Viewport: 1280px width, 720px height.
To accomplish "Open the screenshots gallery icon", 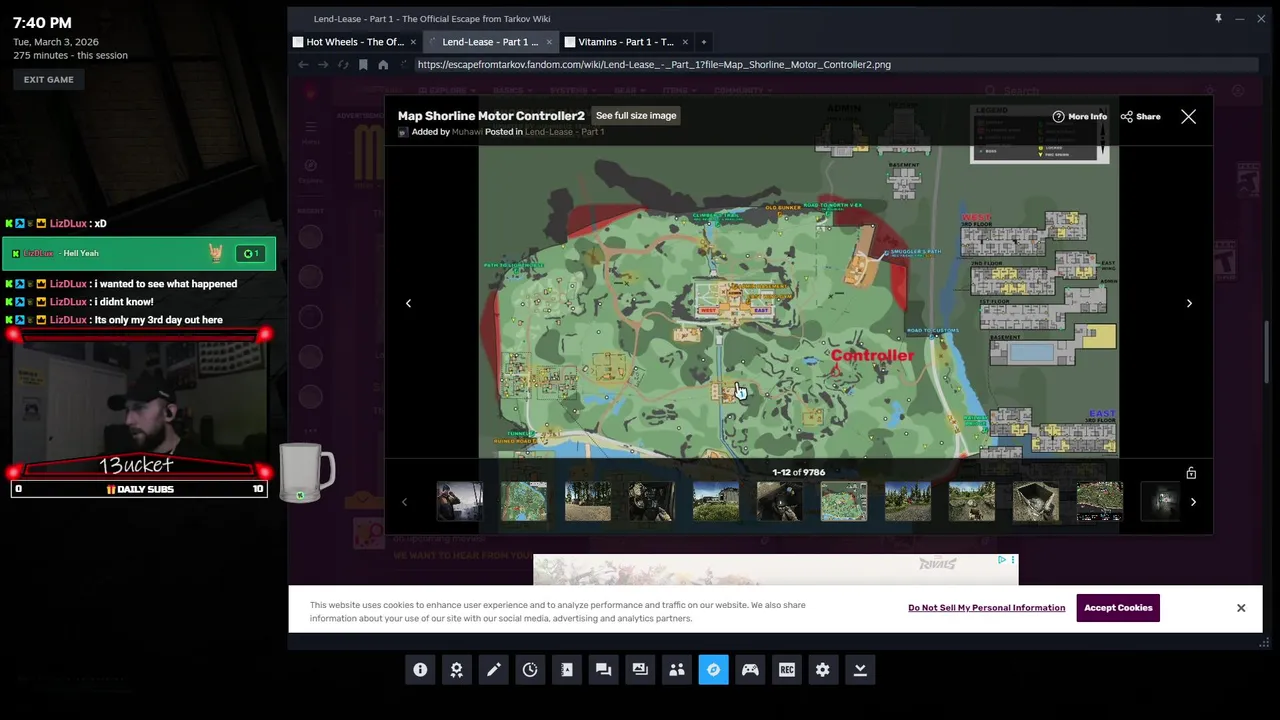I will click(x=640, y=670).
